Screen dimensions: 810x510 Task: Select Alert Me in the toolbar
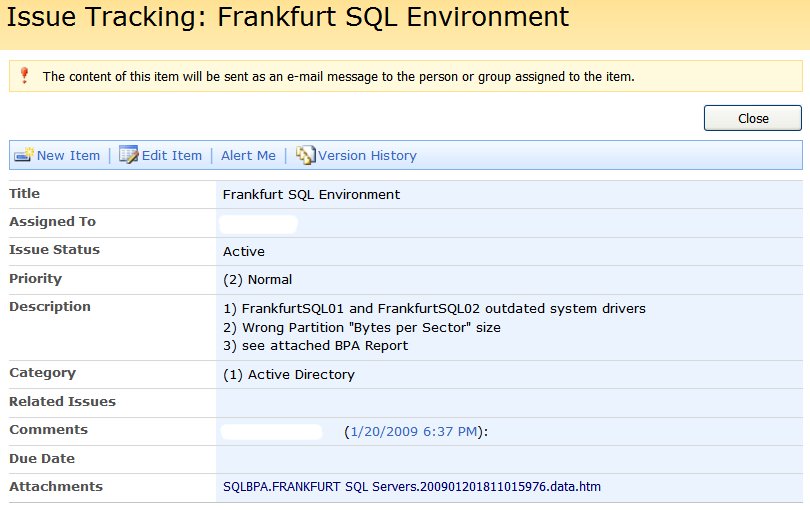point(248,156)
